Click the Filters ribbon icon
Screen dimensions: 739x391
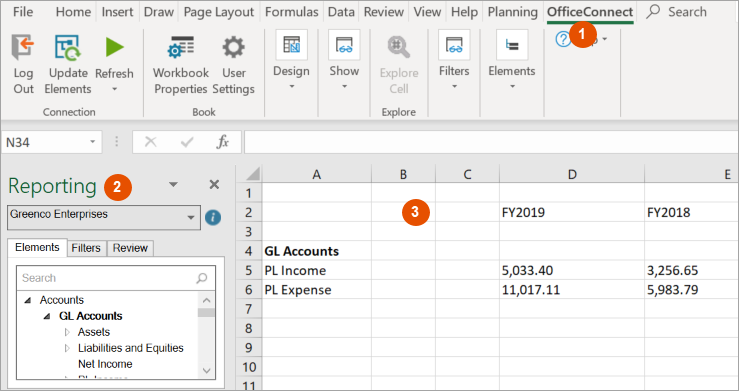(x=454, y=45)
